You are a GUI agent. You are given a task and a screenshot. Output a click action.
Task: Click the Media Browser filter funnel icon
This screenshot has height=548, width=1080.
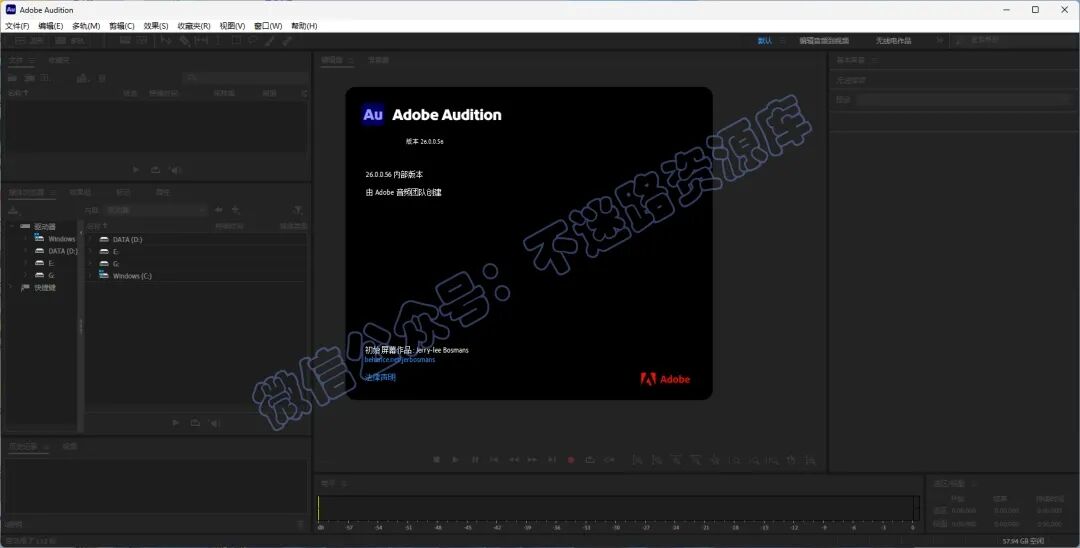(298, 209)
